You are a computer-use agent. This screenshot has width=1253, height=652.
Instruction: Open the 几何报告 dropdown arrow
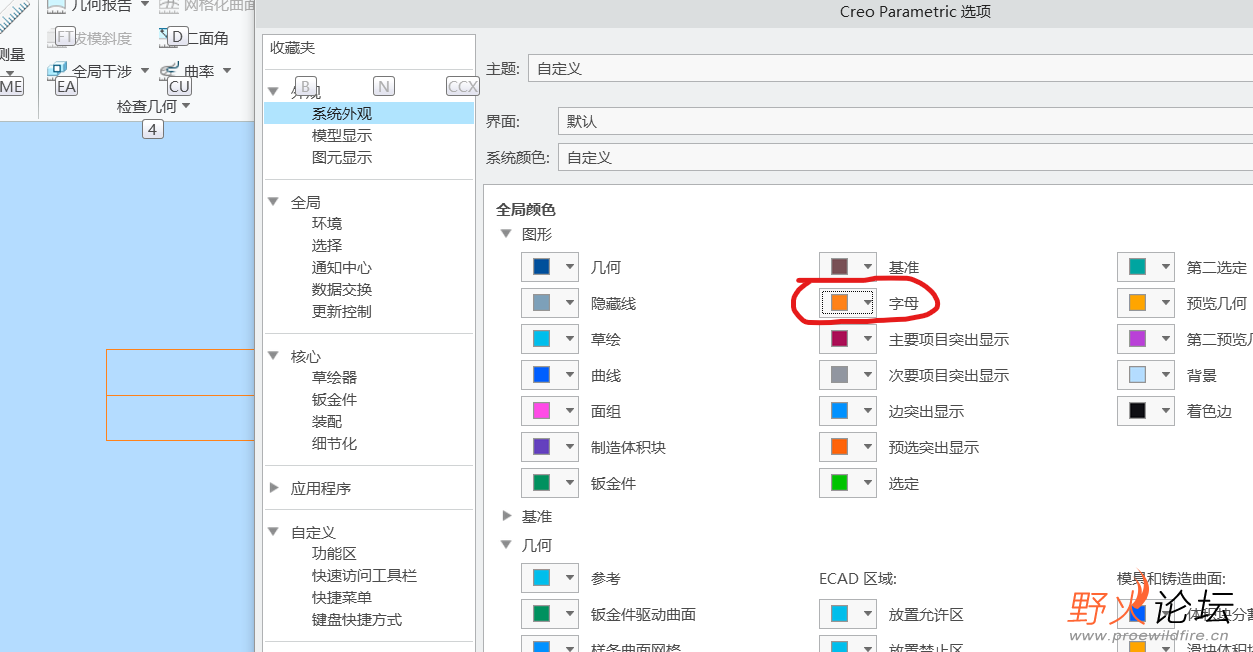[x=145, y=5]
